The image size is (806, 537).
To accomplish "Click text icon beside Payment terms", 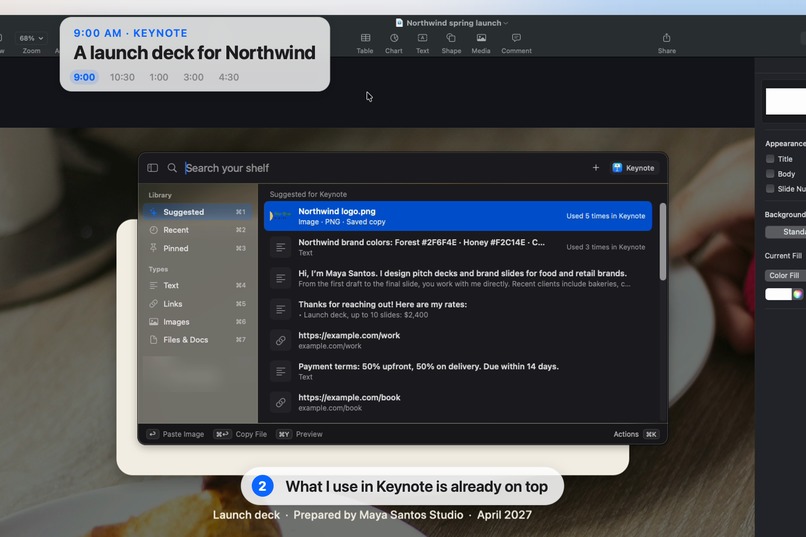I will 280,371.
